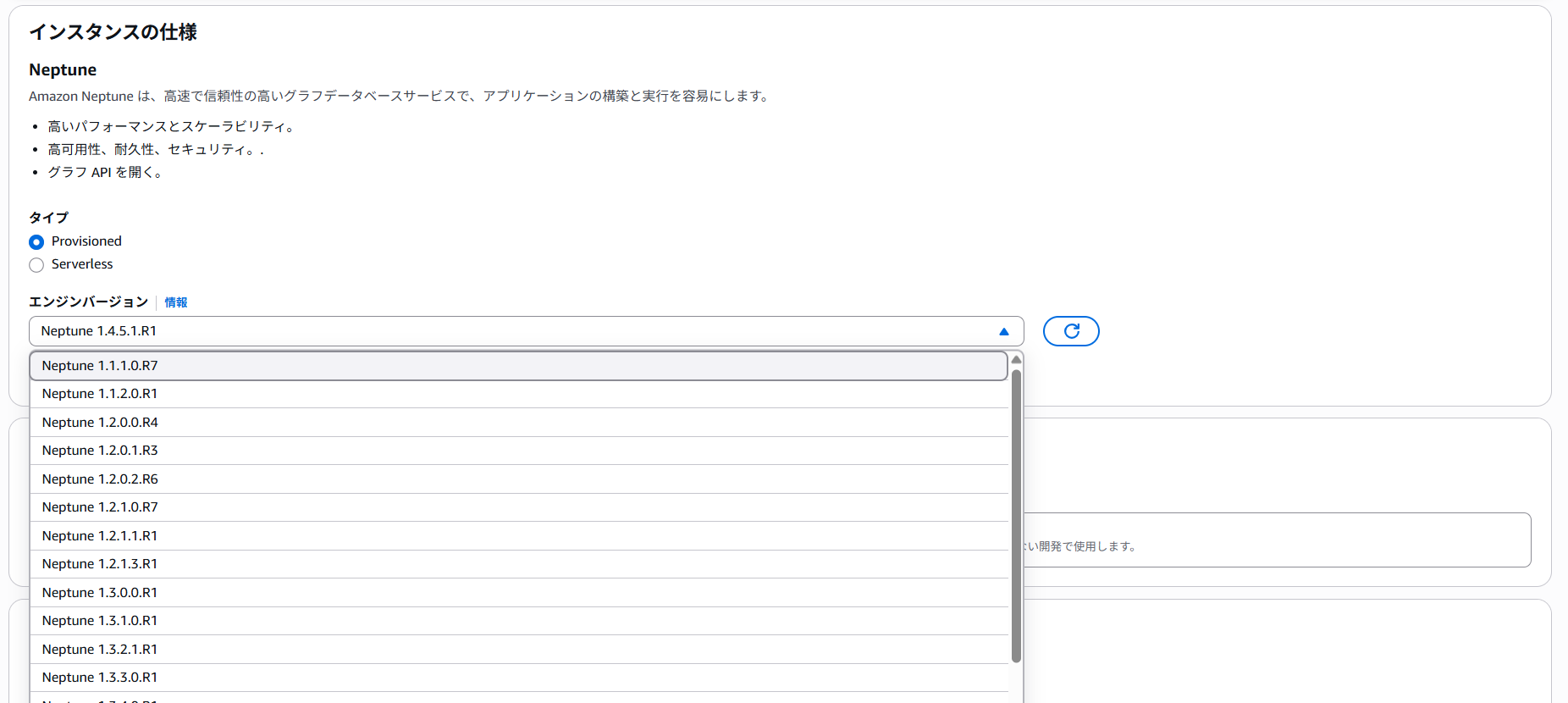
Task: Pick Neptune 1.3.2.1.R1 engine version
Action: pos(519,650)
